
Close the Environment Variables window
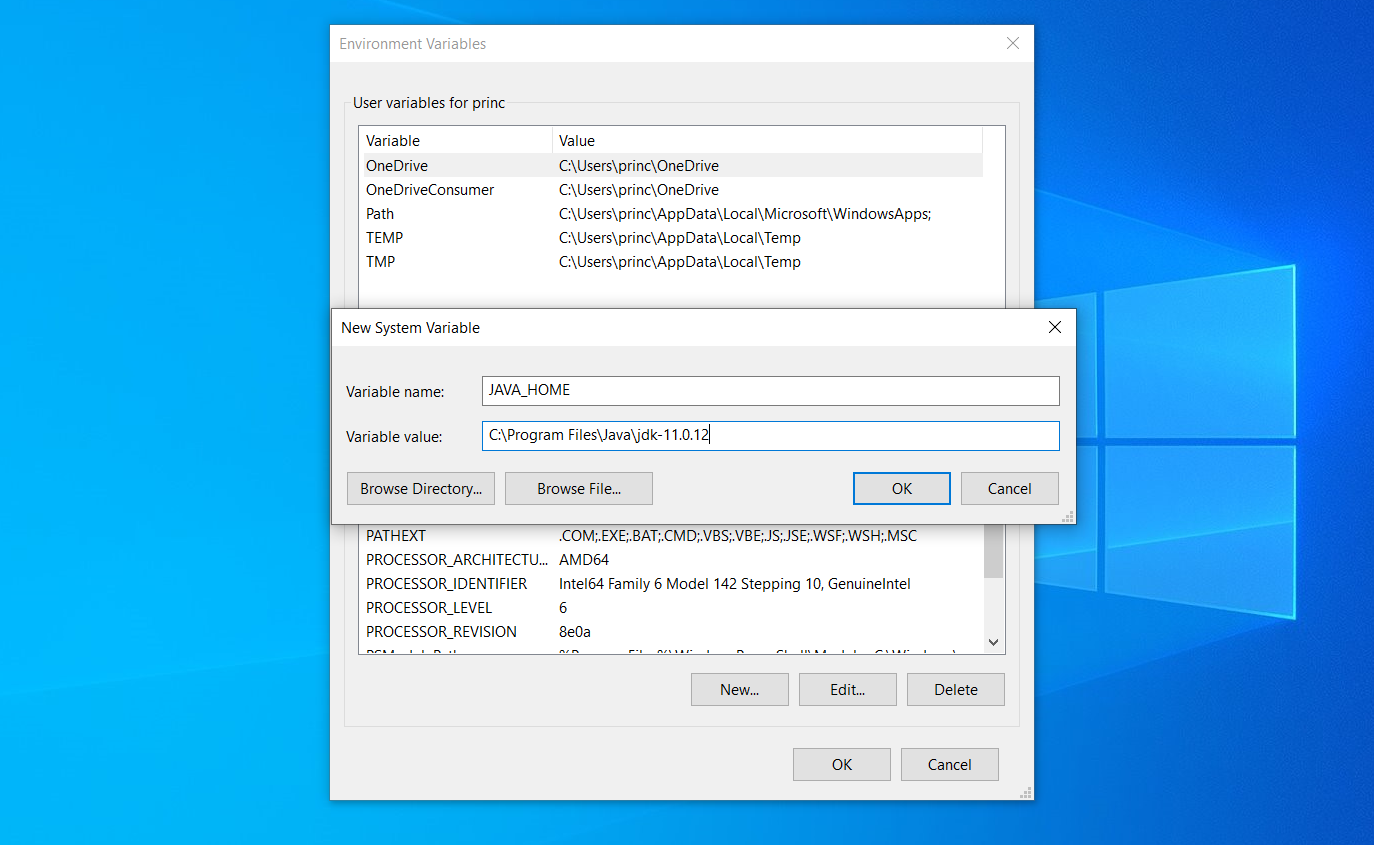1013,44
